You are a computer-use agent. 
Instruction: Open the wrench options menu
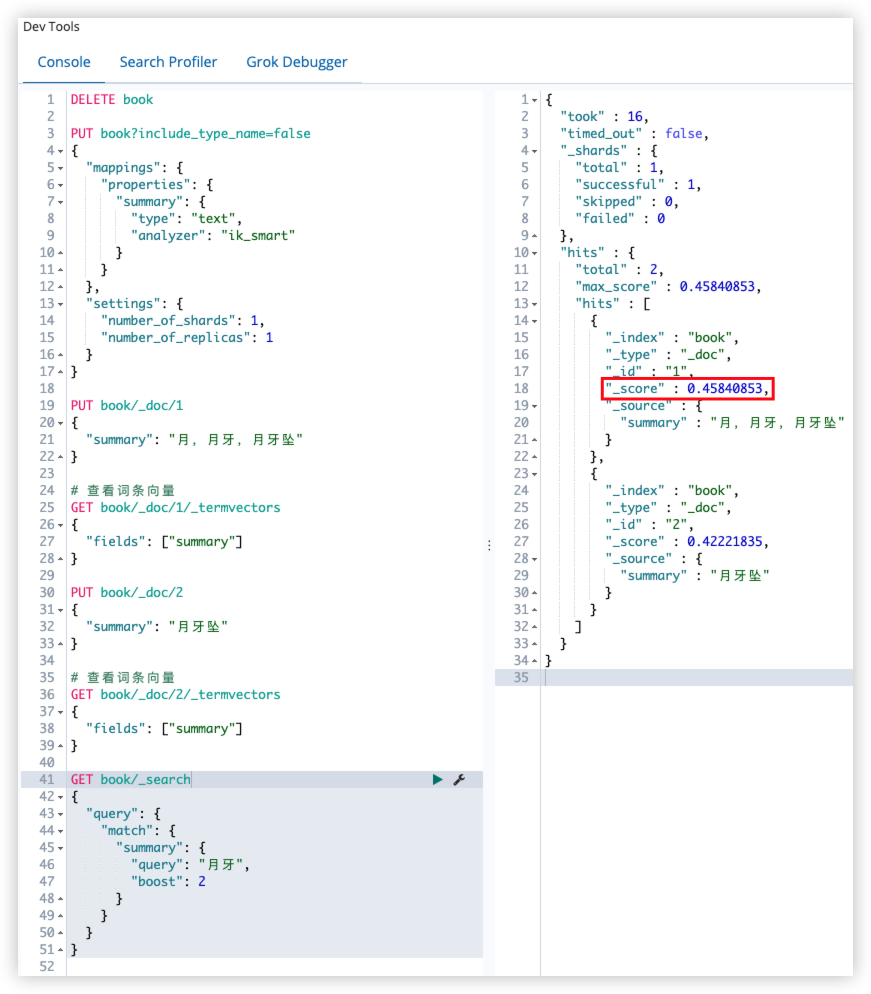tap(460, 779)
